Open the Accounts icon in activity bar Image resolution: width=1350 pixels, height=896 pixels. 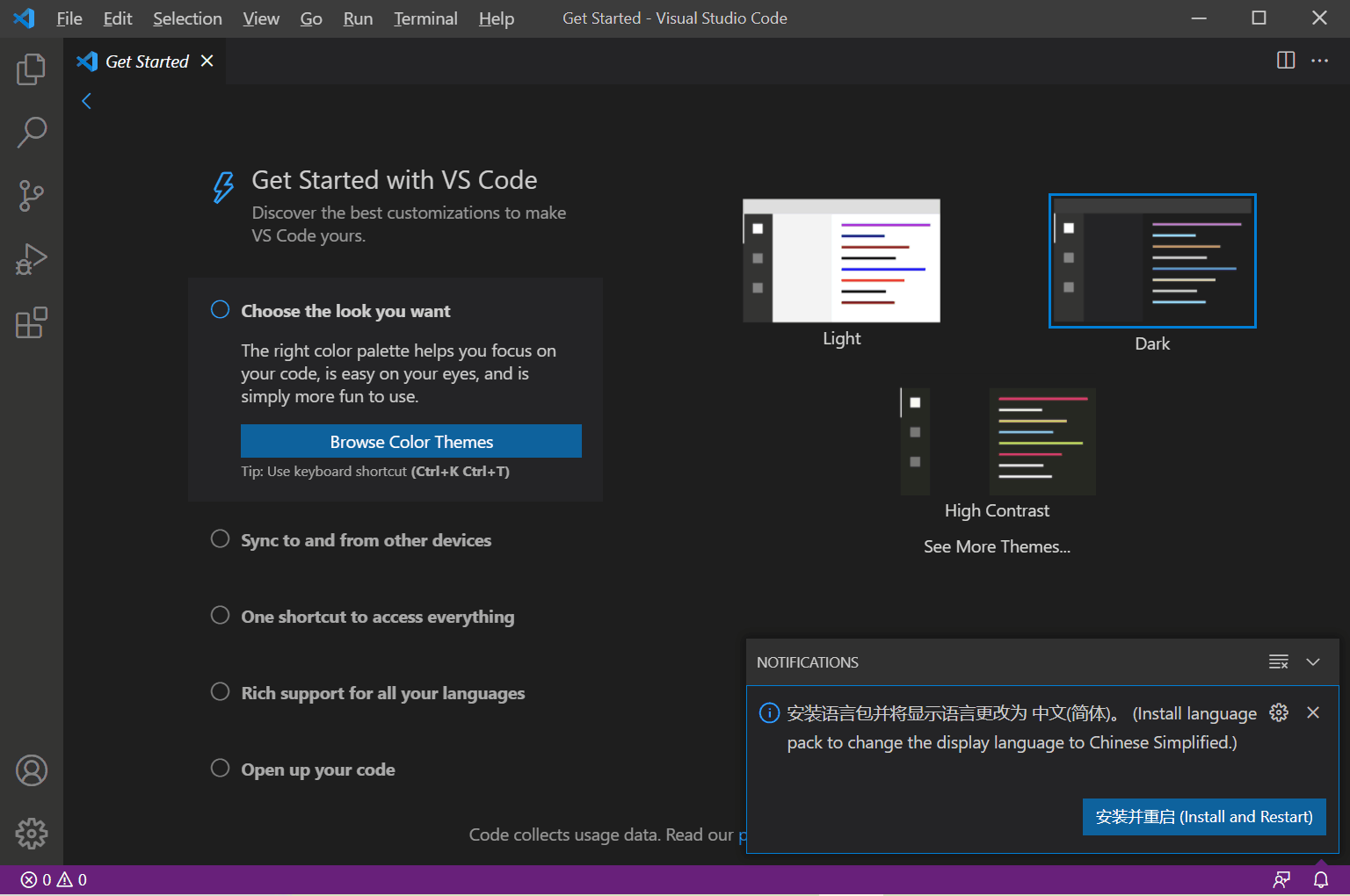click(x=31, y=770)
